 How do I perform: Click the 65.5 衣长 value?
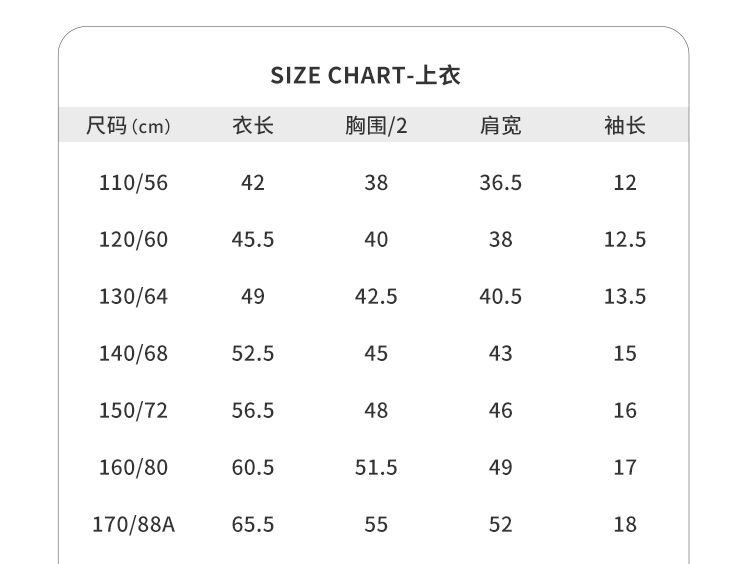point(253,525)
